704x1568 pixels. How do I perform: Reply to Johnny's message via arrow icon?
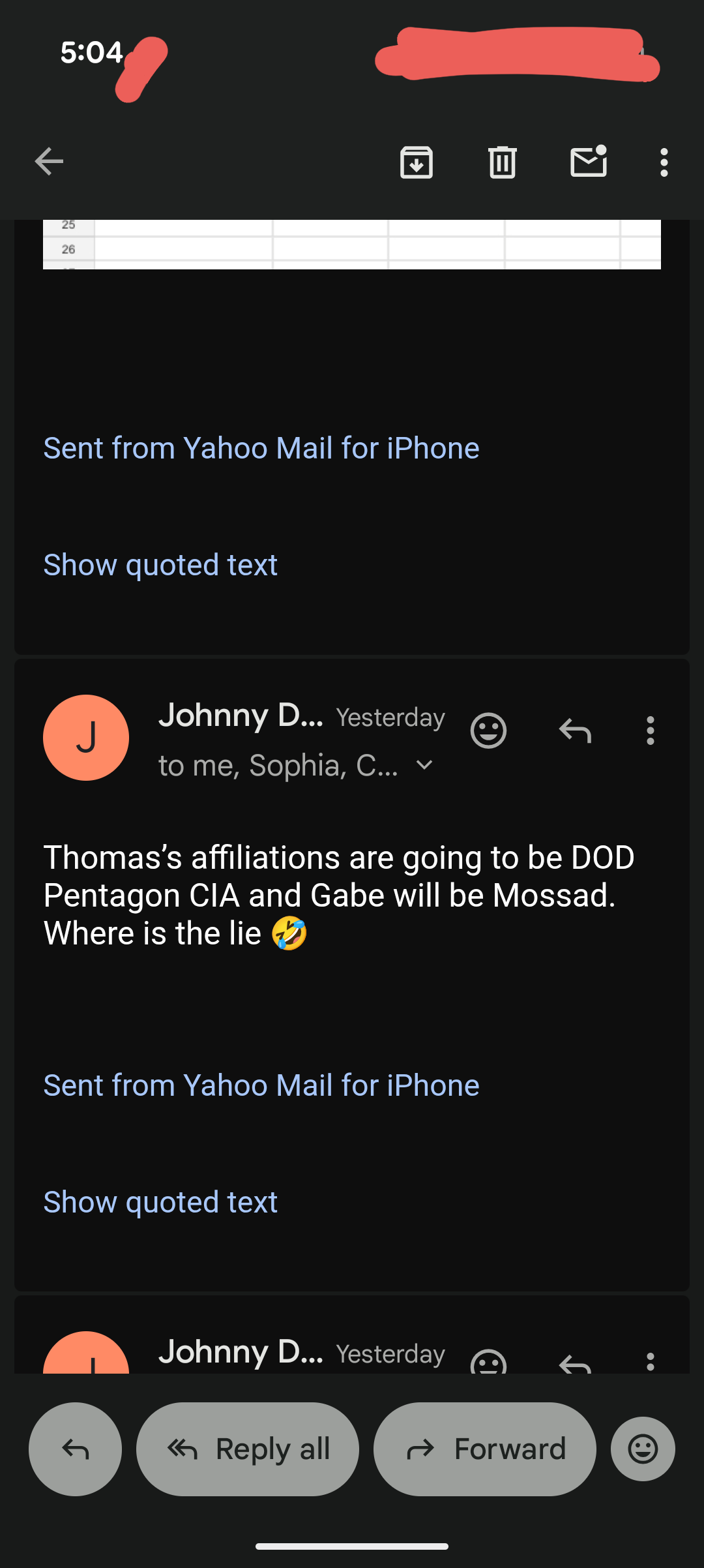(575, 731)
